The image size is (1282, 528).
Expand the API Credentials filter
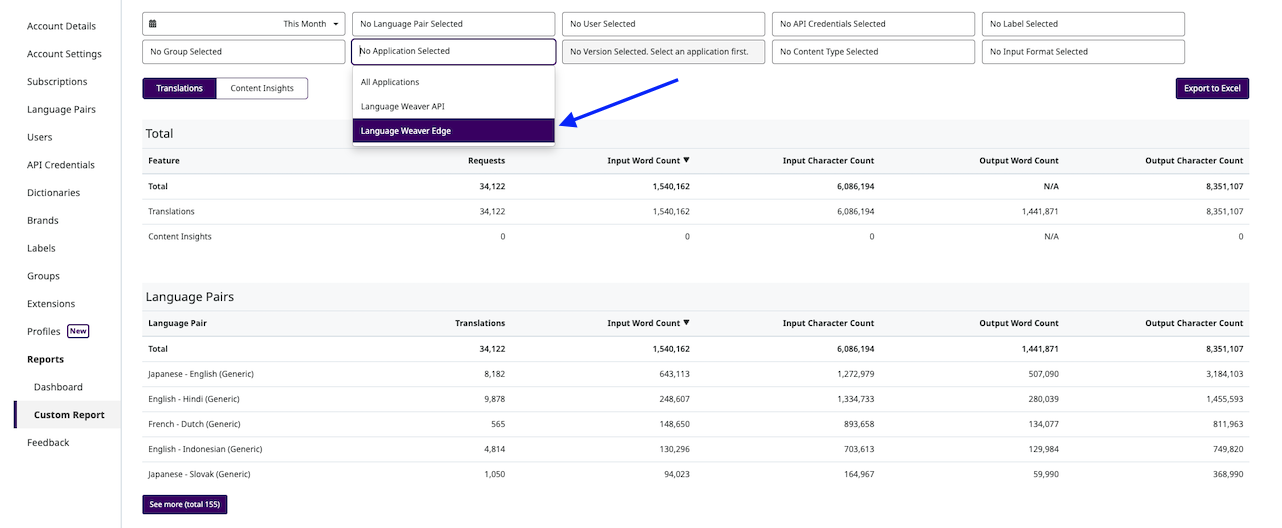[x=873, y=24]
